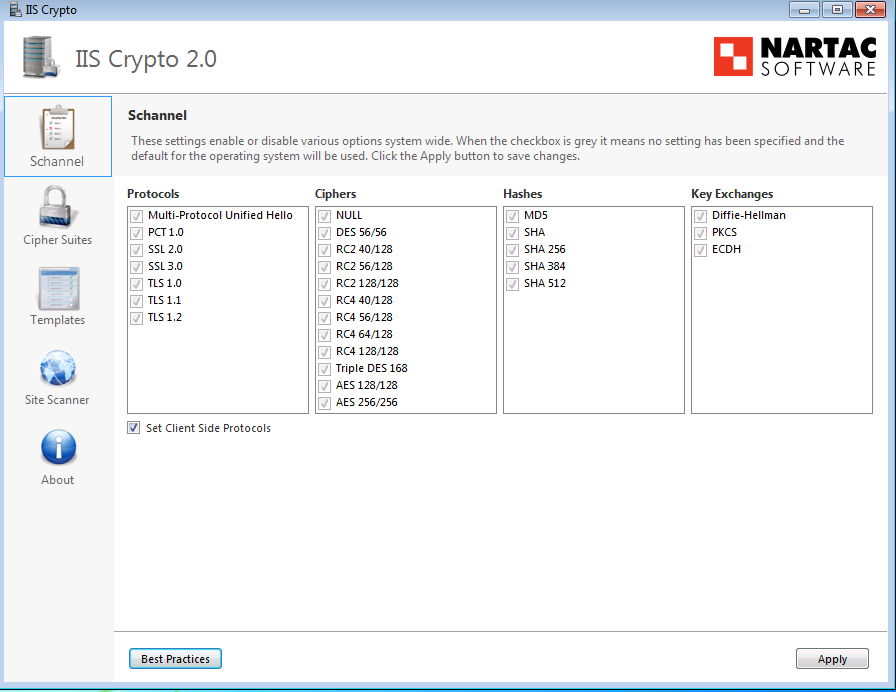Select the Cipher Suites sidebar label
The height and width of the screenshot is (692, 896).
[58, 240]
